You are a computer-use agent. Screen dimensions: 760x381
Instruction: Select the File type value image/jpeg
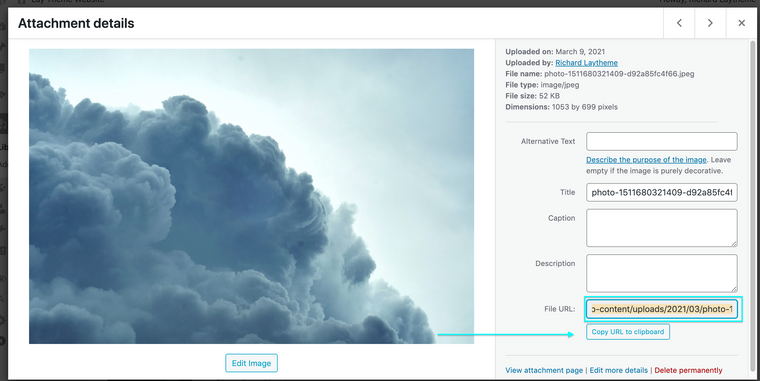point(560,85)
